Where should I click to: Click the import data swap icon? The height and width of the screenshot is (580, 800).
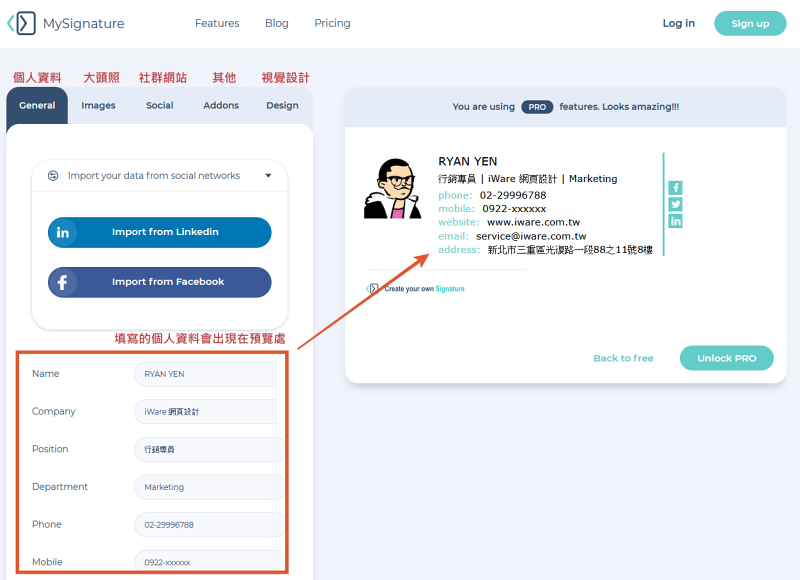tap(53, 176)
